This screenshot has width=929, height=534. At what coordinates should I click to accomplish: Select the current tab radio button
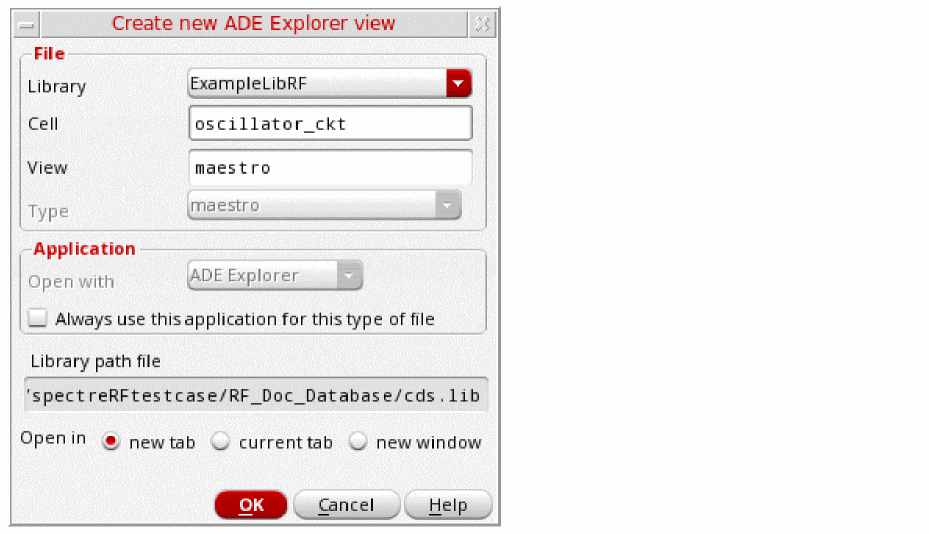[x=220, y=442]
